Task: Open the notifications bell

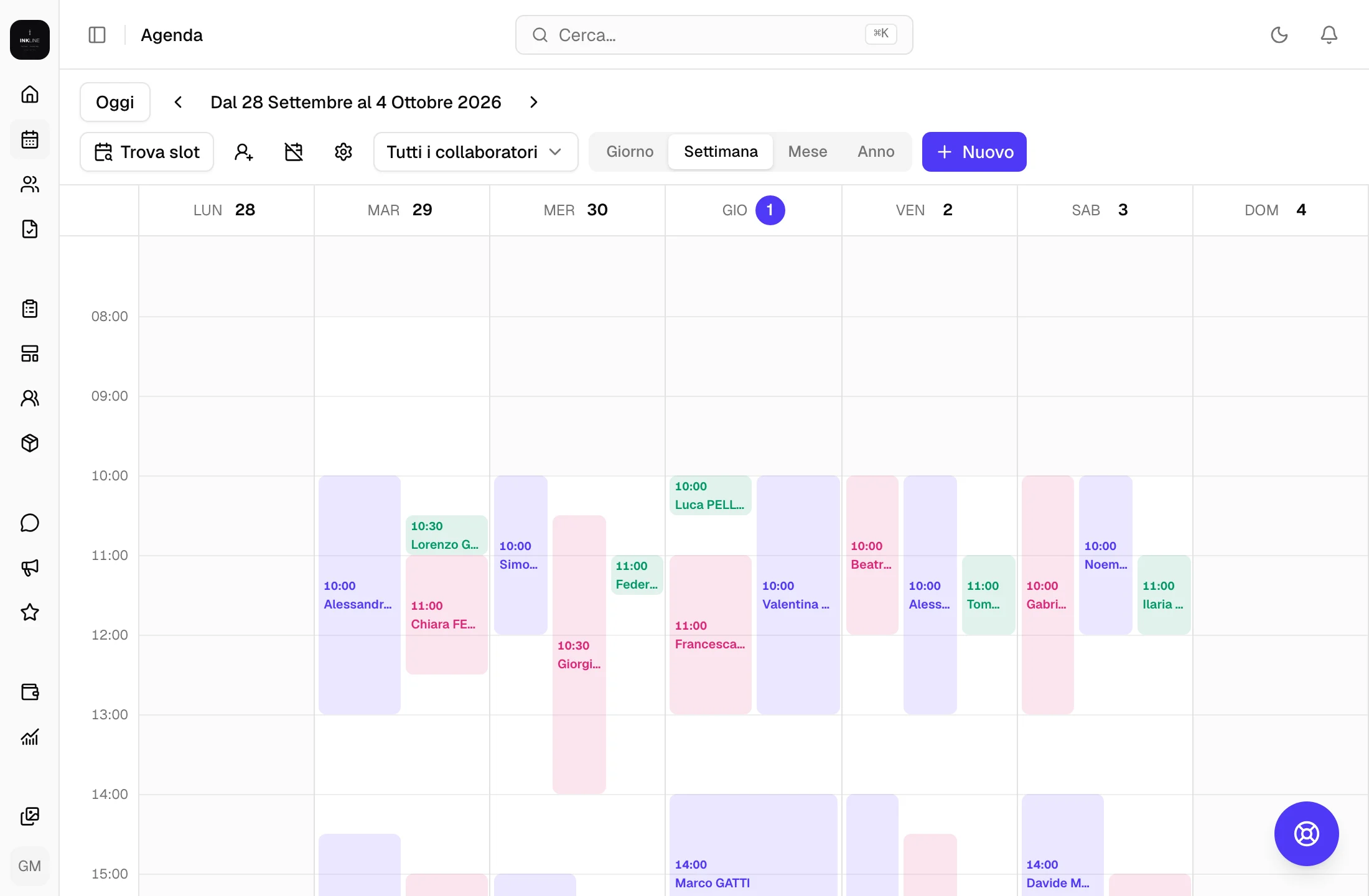Action: [1329, 35]
